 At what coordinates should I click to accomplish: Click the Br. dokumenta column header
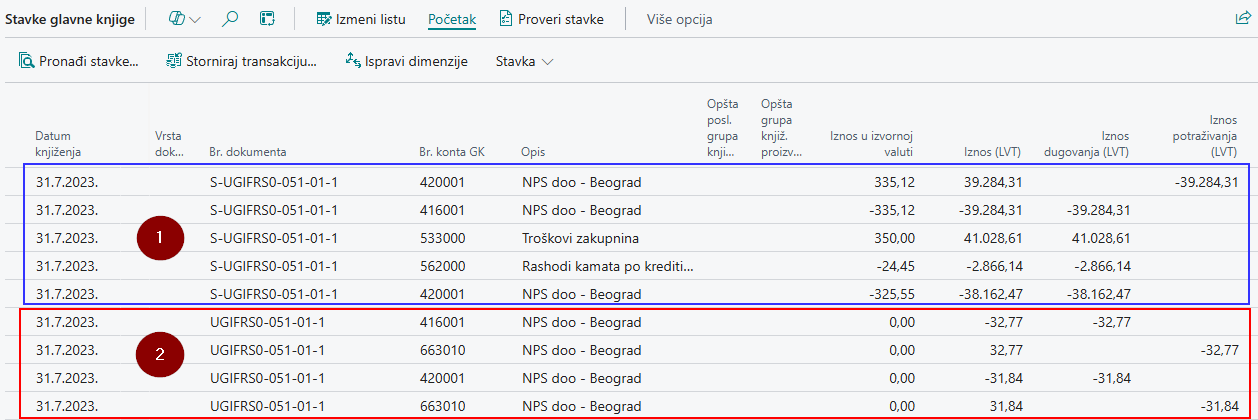pyautogui.click(x=248, y=152)
